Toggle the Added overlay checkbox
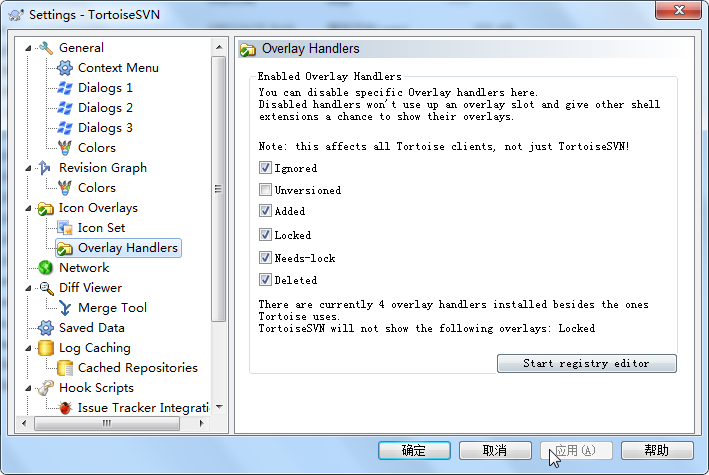The height and width of the screenshot is (475, 709). tap(265, 211)
